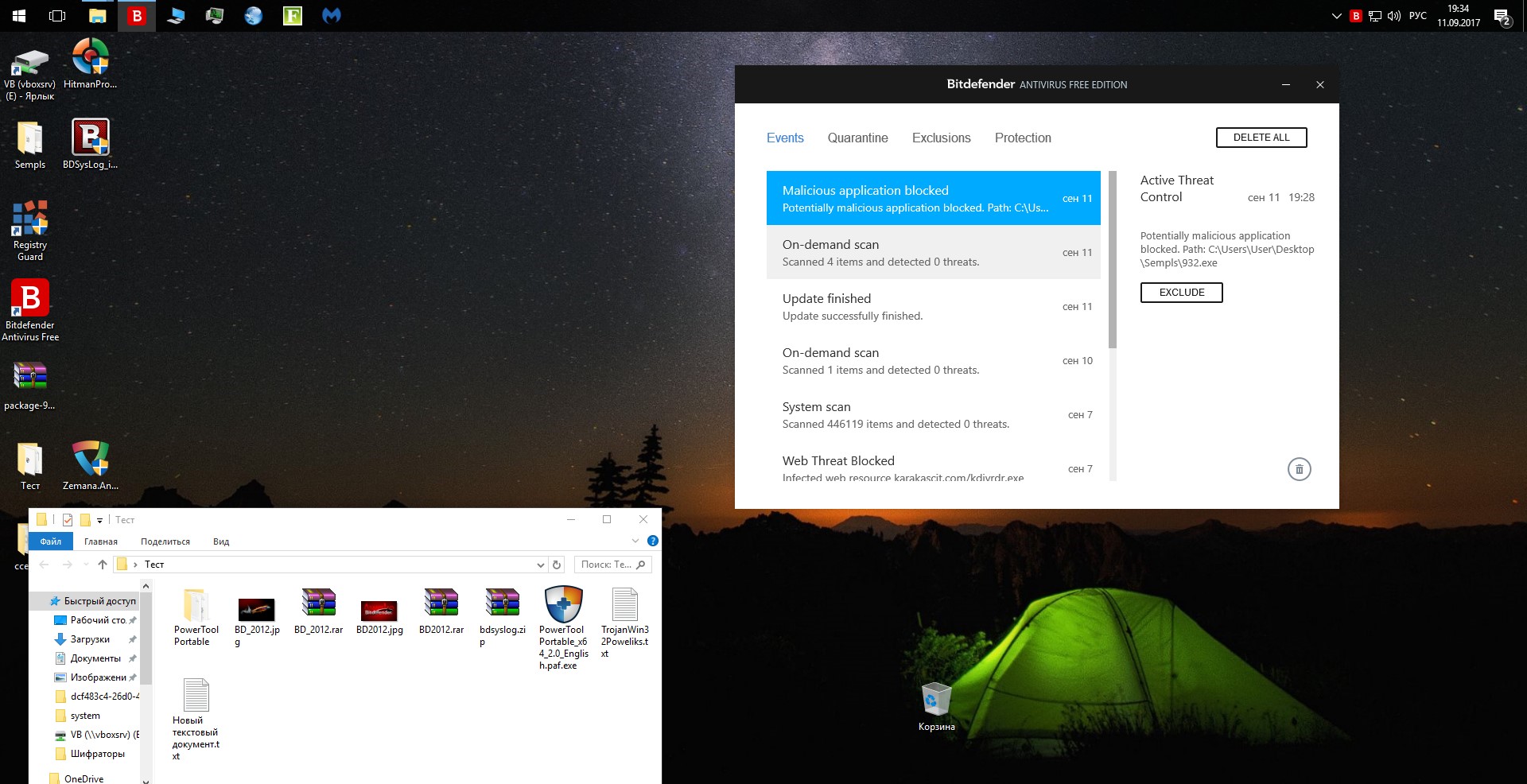Click the Bitdefender taskbar button
This screenshot has height=784, width=1527.
pos(137,16)
